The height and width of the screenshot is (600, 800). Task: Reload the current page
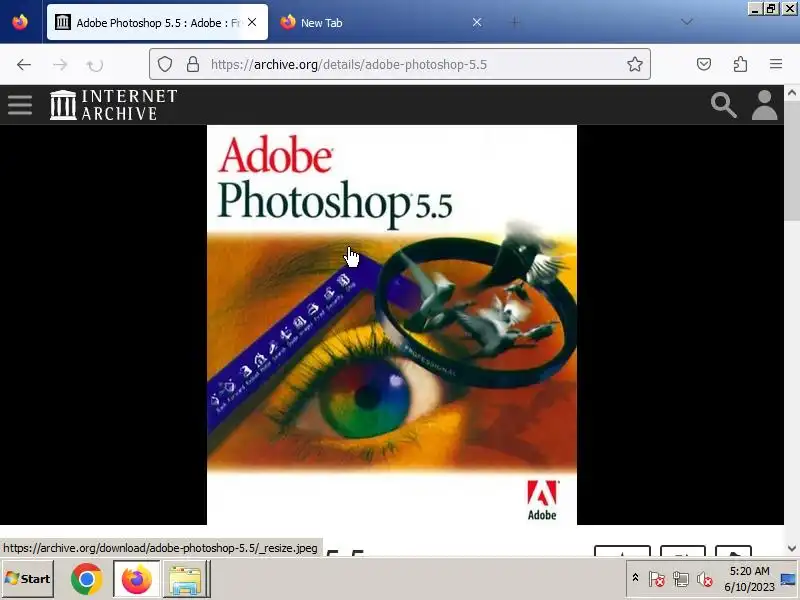[95, 65]
